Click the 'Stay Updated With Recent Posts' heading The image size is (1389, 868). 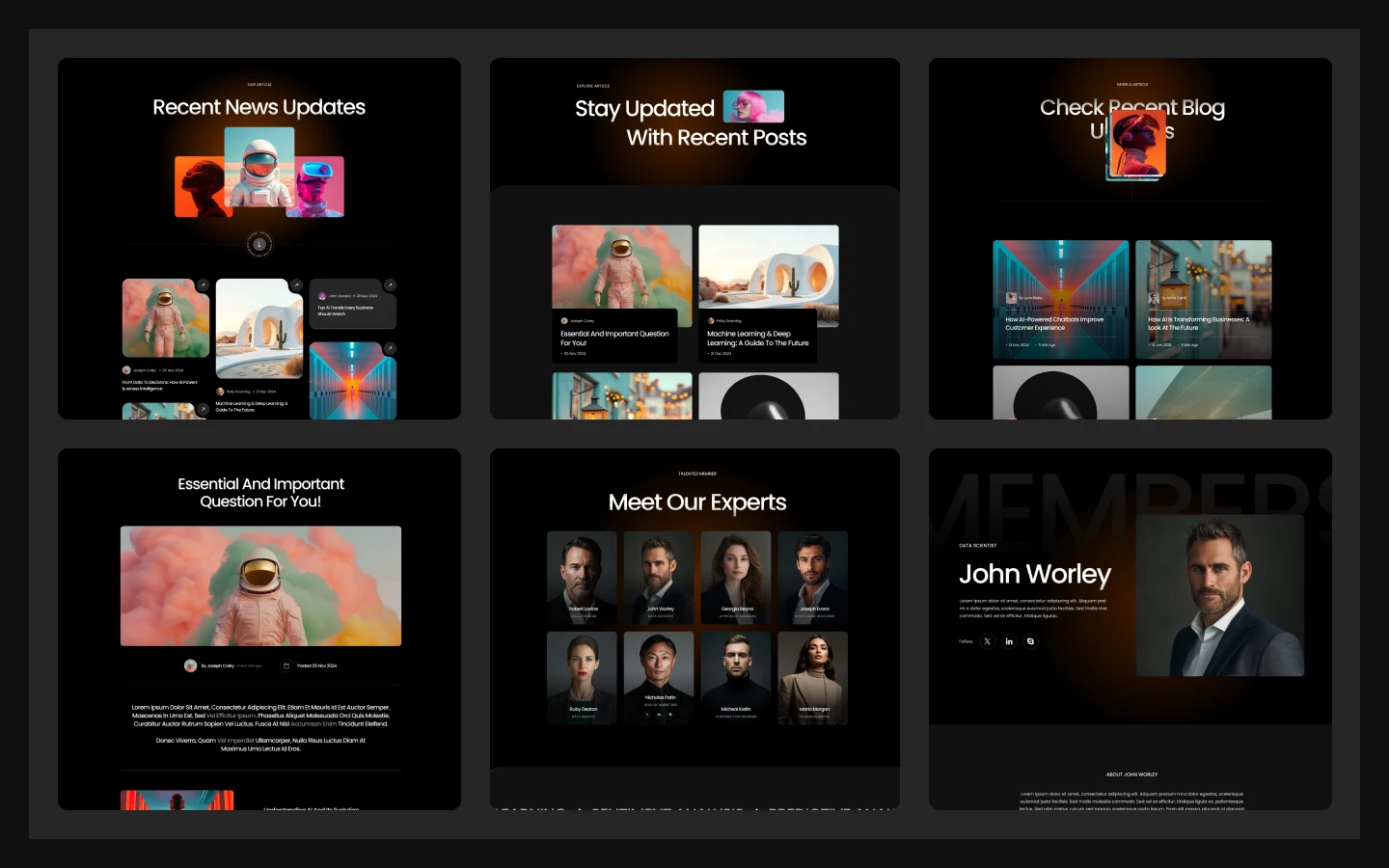(x=691, y=122)
